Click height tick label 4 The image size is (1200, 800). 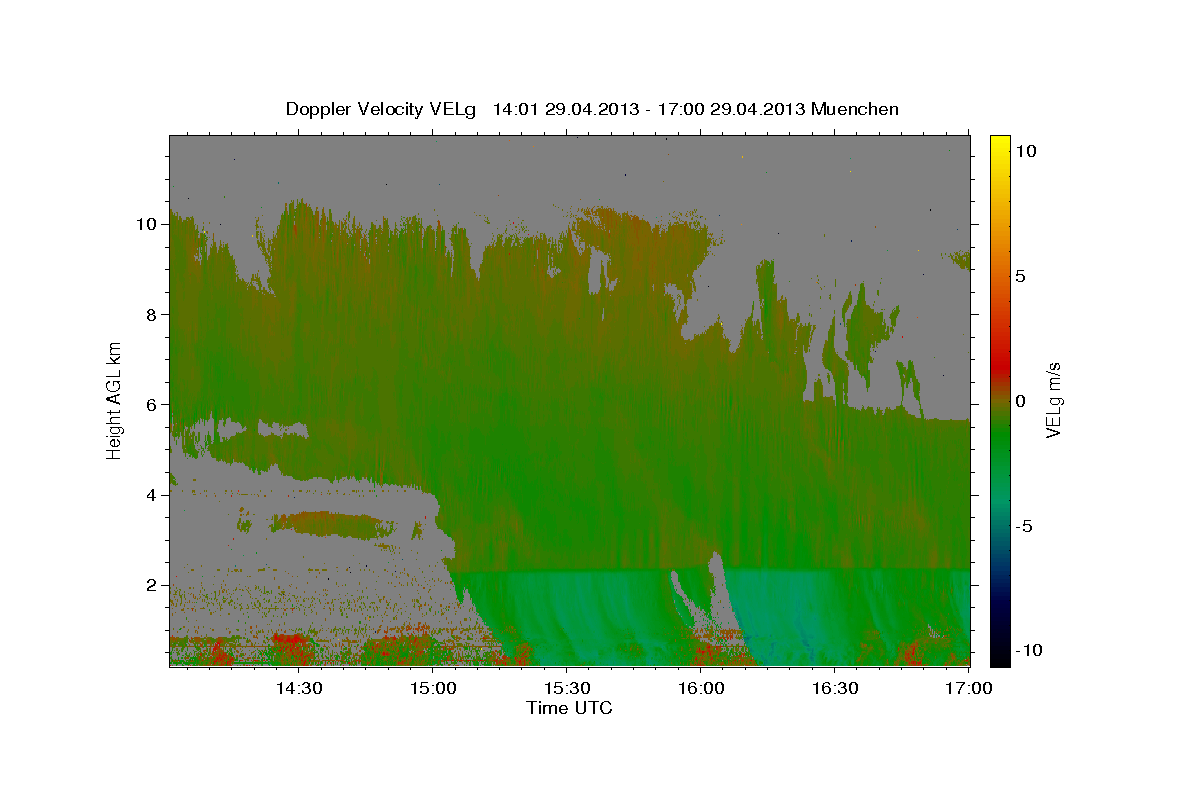153,494
